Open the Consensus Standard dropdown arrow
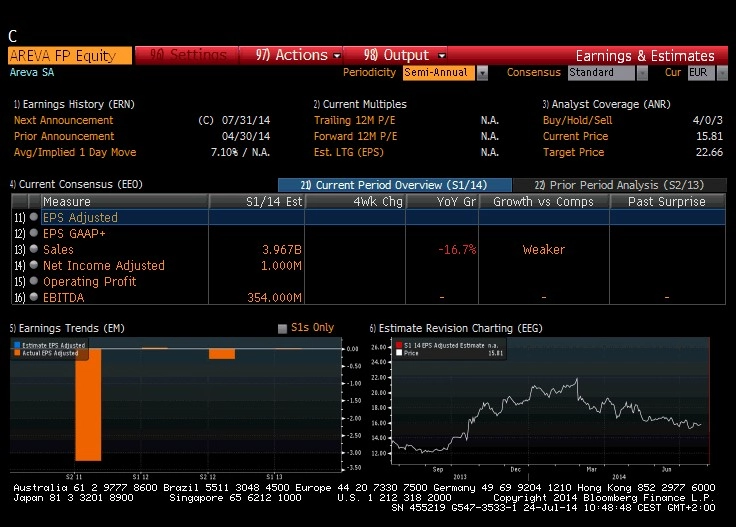This screenshot has width=736, height=527. (642, 73)
